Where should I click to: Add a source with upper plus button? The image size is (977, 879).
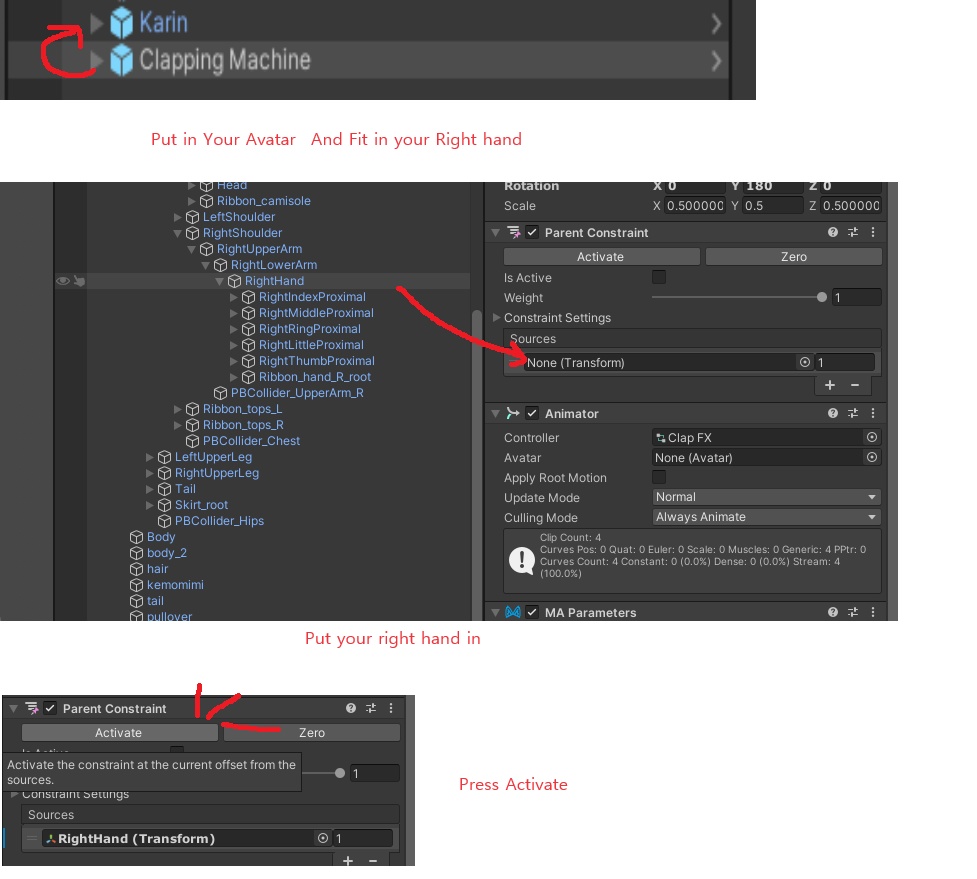pos(830,385)
